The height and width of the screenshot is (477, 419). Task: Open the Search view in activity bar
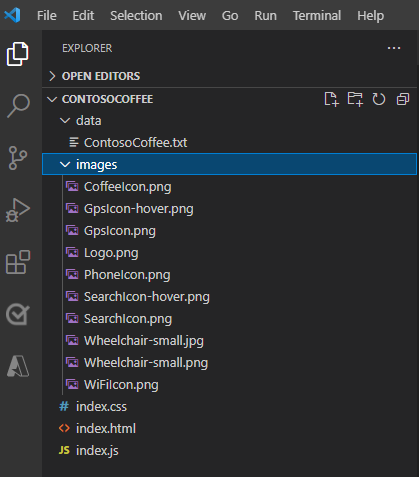tap(19, 106)
